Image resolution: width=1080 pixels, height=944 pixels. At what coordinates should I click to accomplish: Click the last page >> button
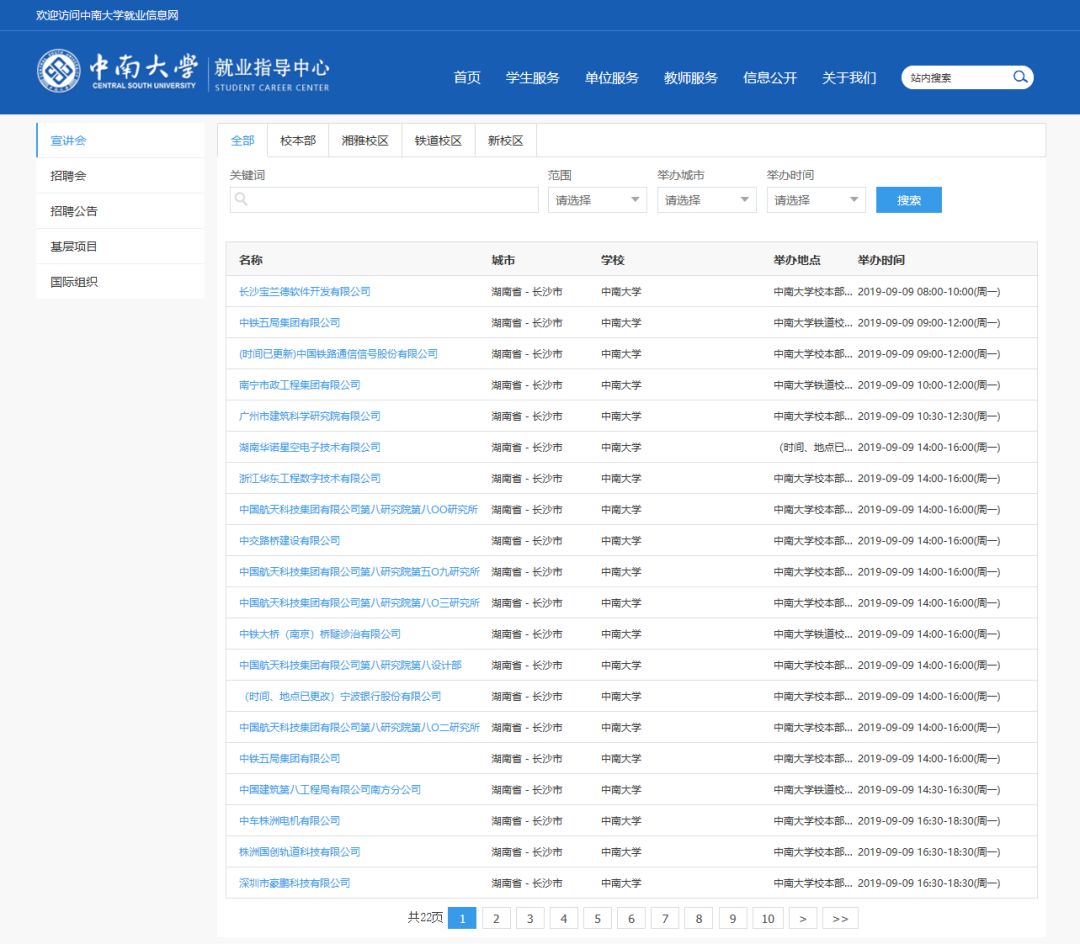click(x=840, y=918)
